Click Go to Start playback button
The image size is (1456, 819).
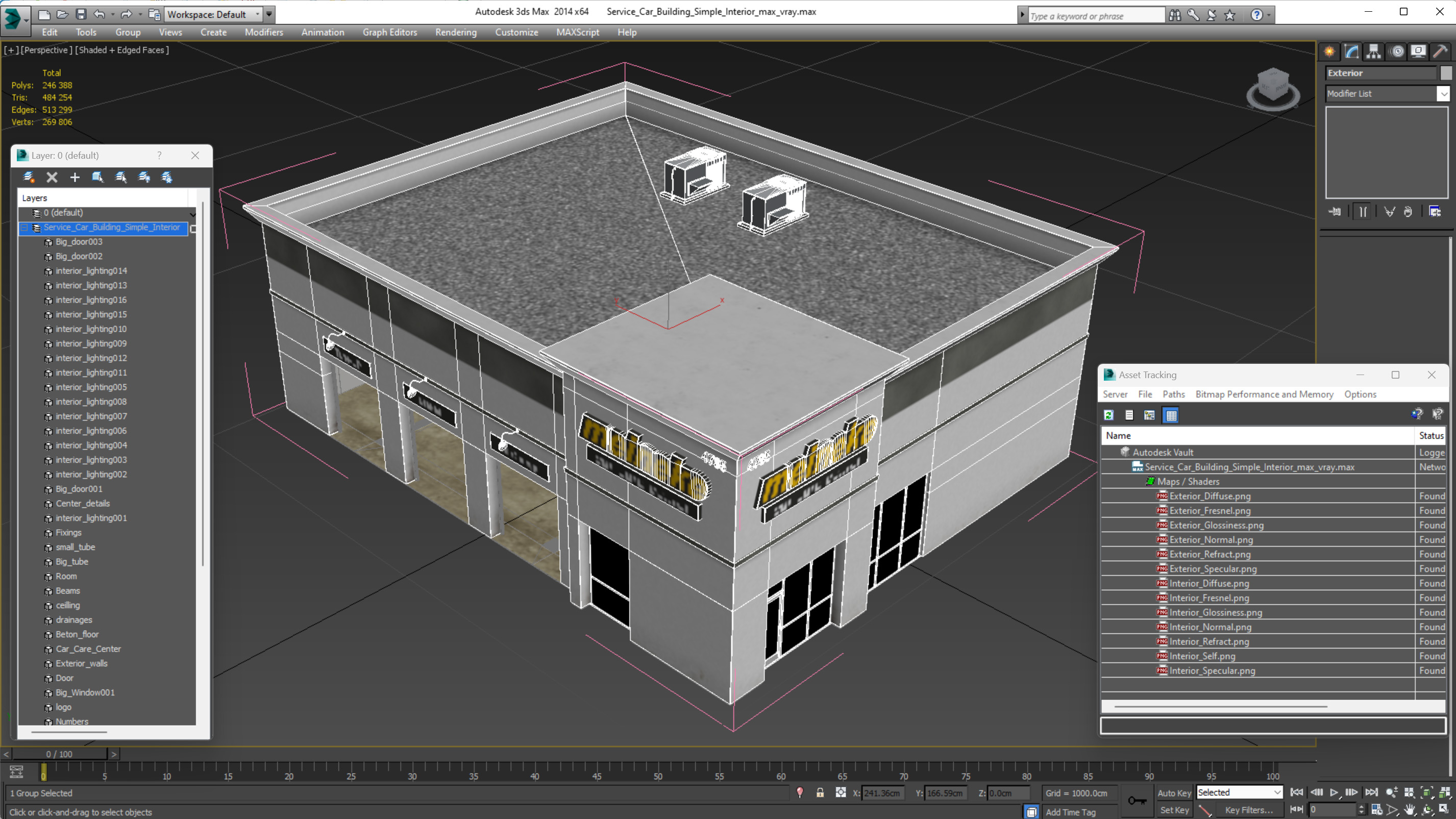(x=1297, y=792)
